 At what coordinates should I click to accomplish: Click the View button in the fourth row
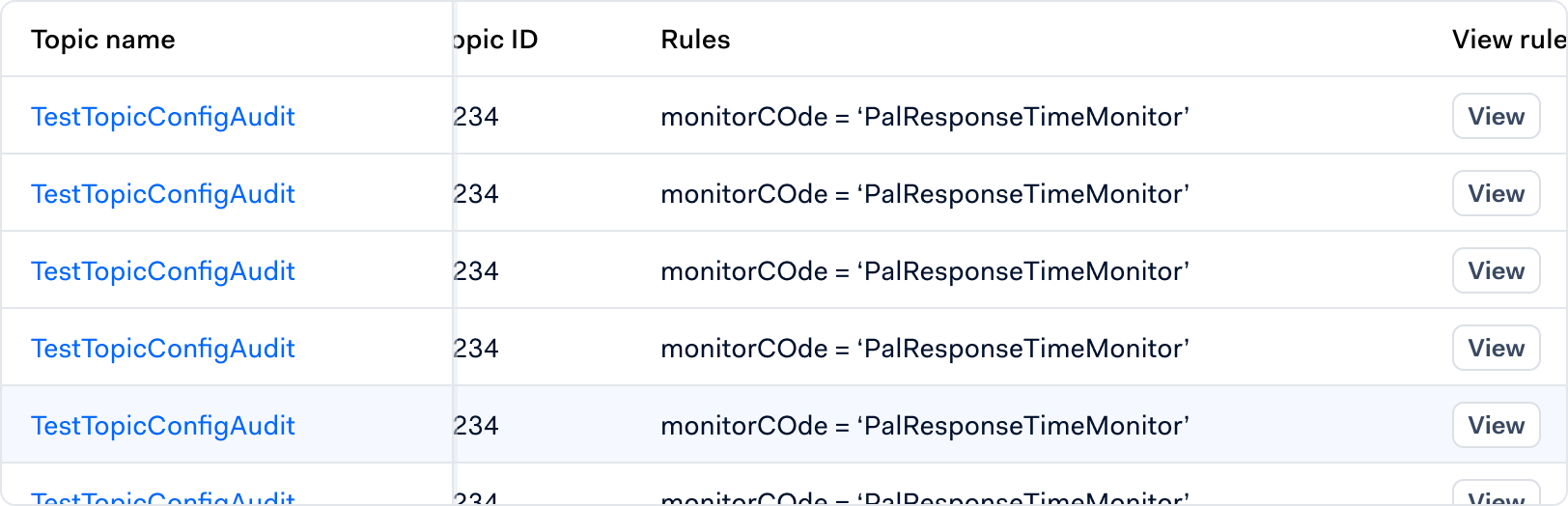[x=1497, y=348]
